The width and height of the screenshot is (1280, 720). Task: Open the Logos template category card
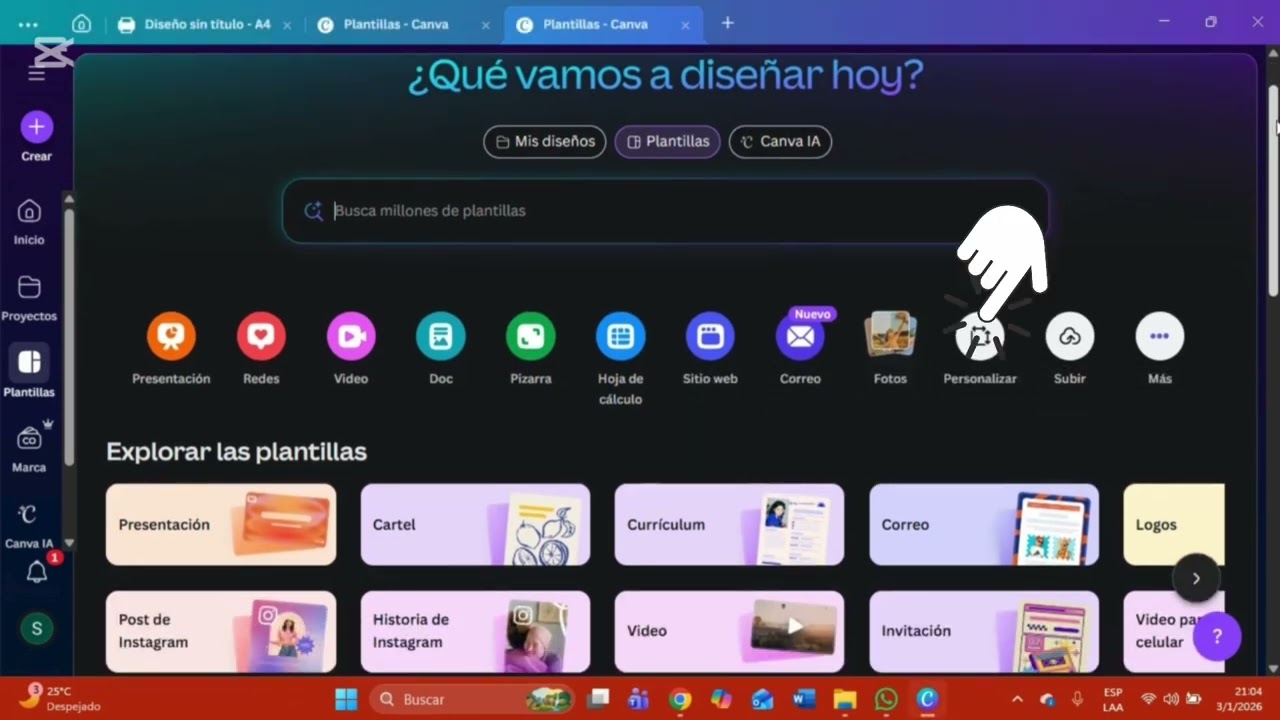[1174, 524]
